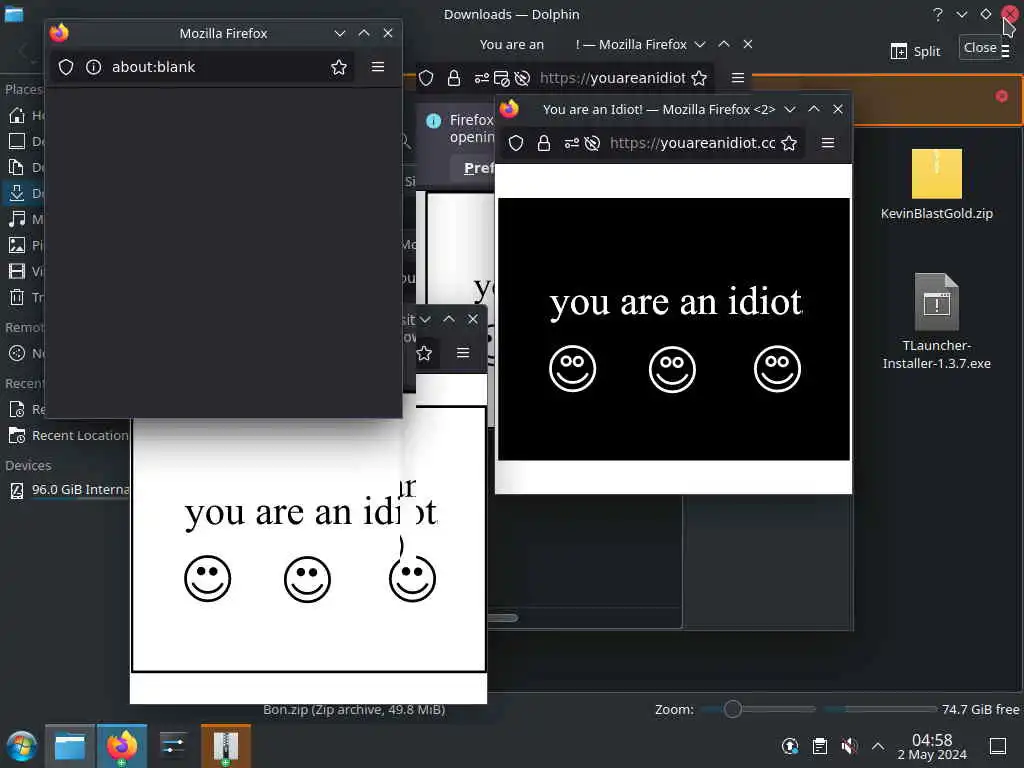Click popup-blocked icon in rear Idiot Firefox window

pos(502,78)
